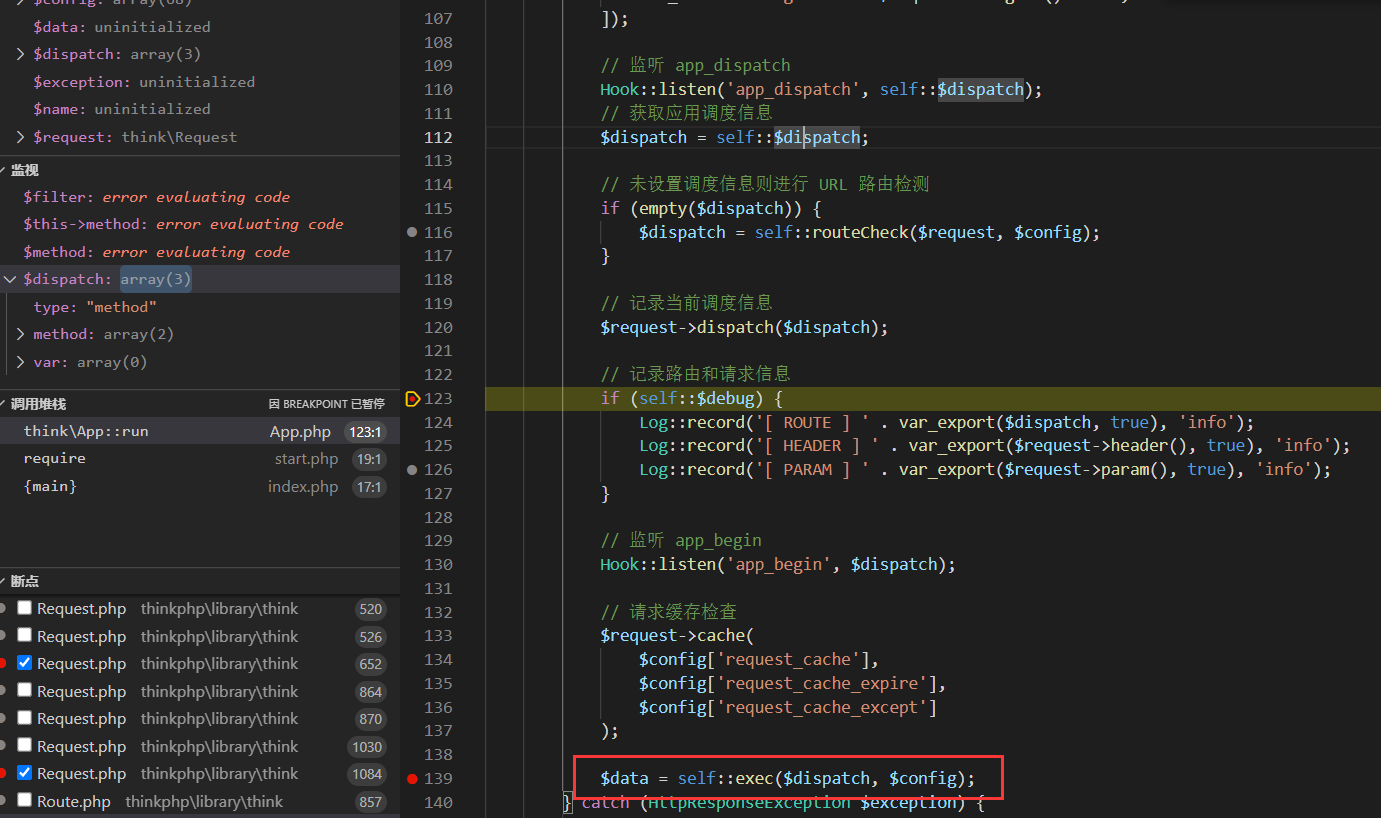Click the $data: uninitialized variable
This screenshot has height=818, width=1381.
pos(200,27)
